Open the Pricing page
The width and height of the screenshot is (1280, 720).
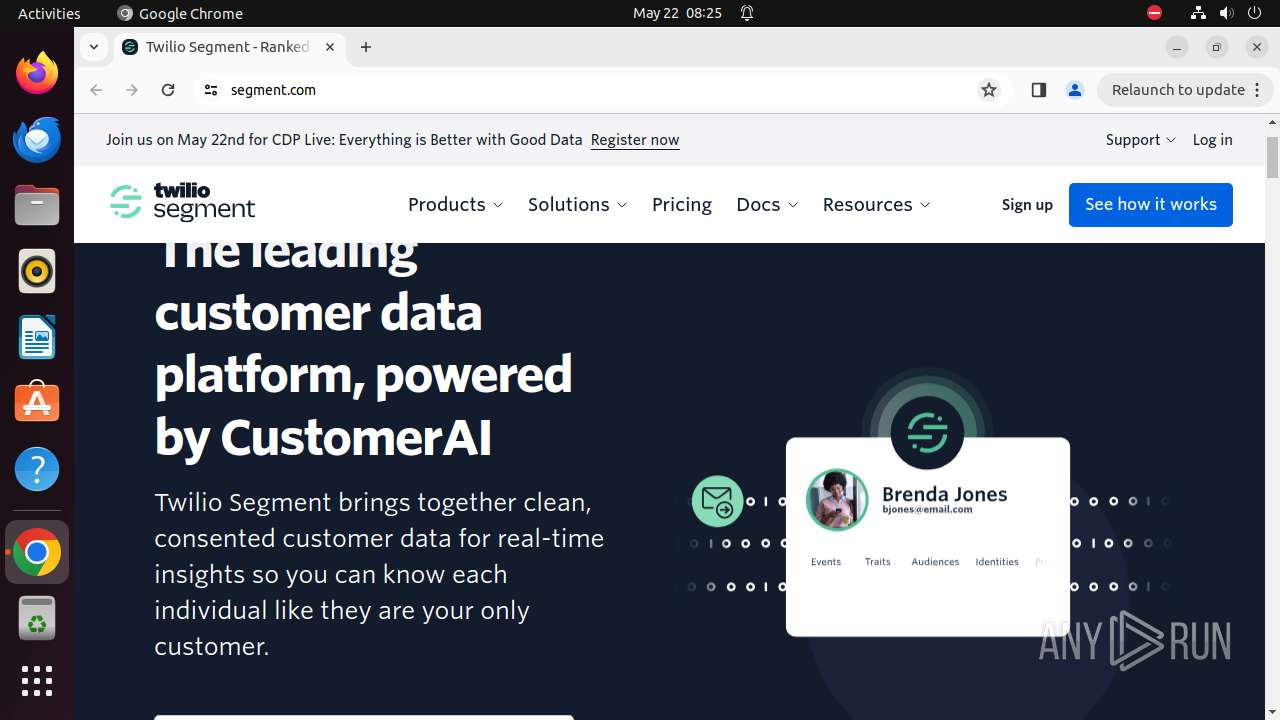click(x=682, y=204)
